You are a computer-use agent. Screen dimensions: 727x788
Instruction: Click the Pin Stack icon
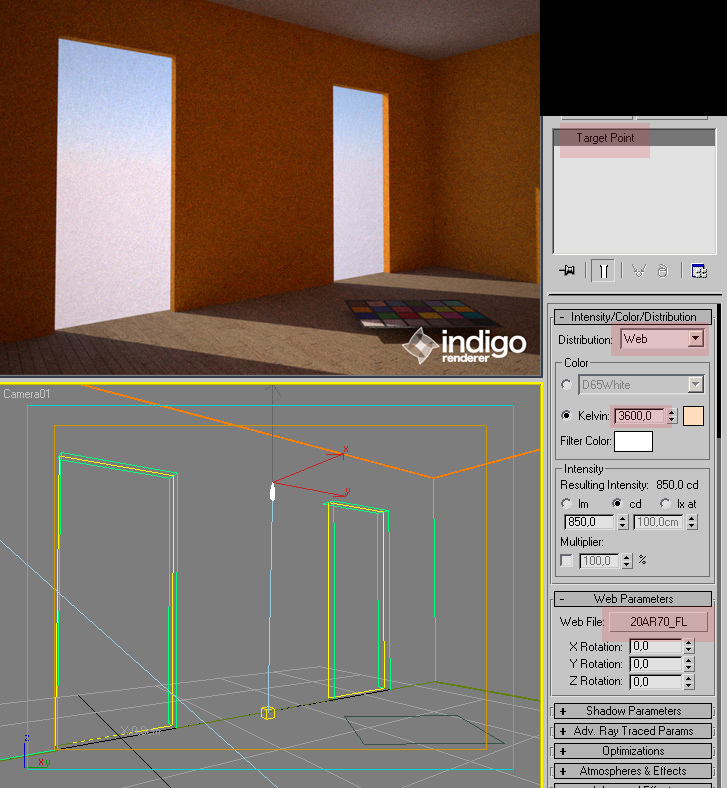568,271
